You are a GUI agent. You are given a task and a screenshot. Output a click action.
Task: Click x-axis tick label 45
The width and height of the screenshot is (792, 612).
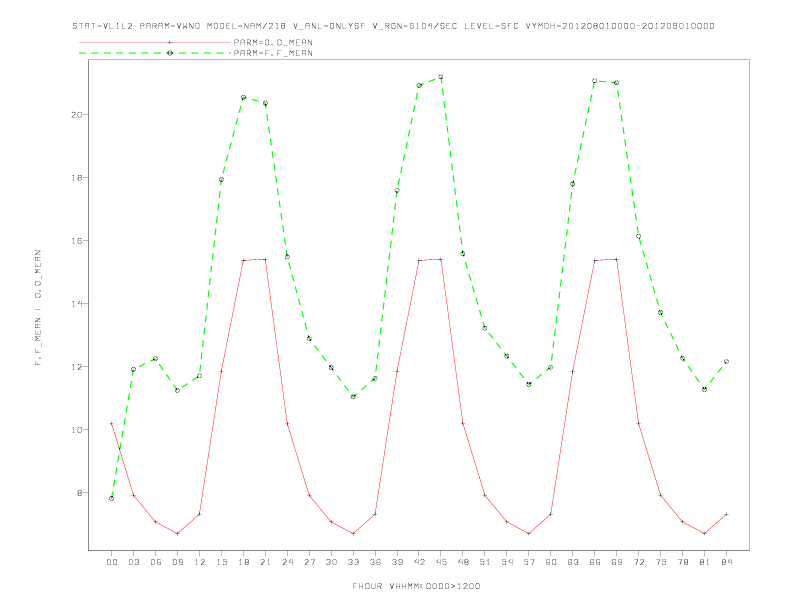pos(441,562)
